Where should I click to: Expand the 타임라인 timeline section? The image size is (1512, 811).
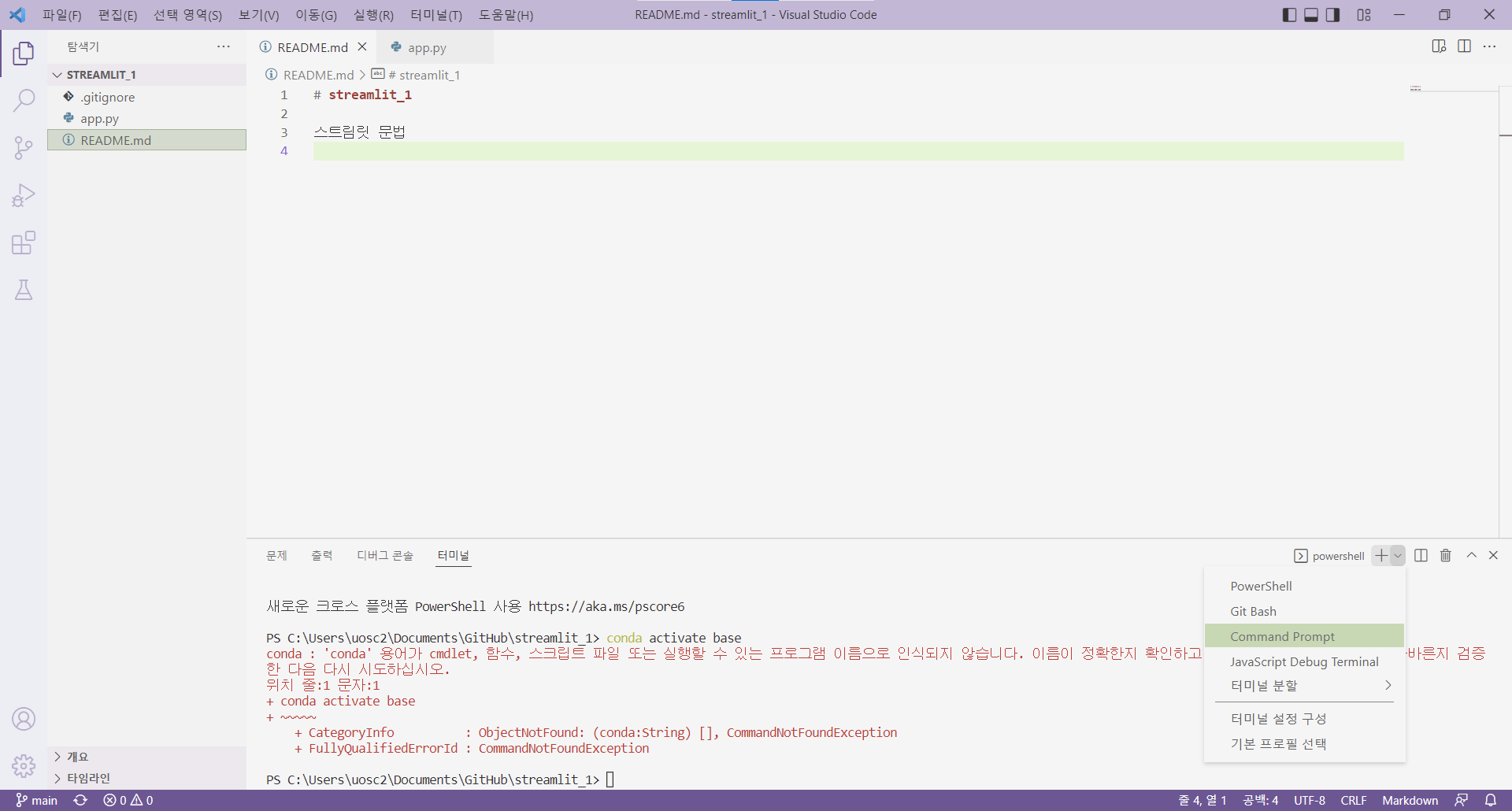pos(146,778)
